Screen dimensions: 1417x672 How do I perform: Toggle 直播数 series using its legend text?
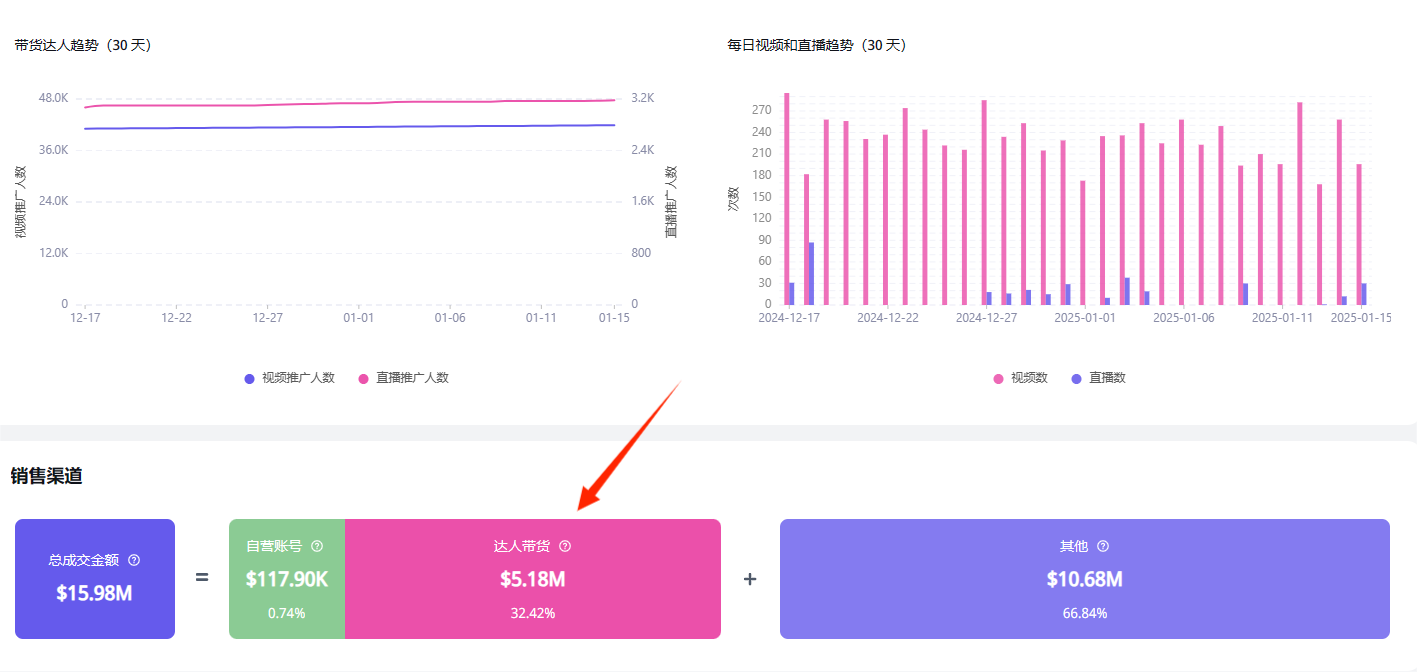(1107, 379)
